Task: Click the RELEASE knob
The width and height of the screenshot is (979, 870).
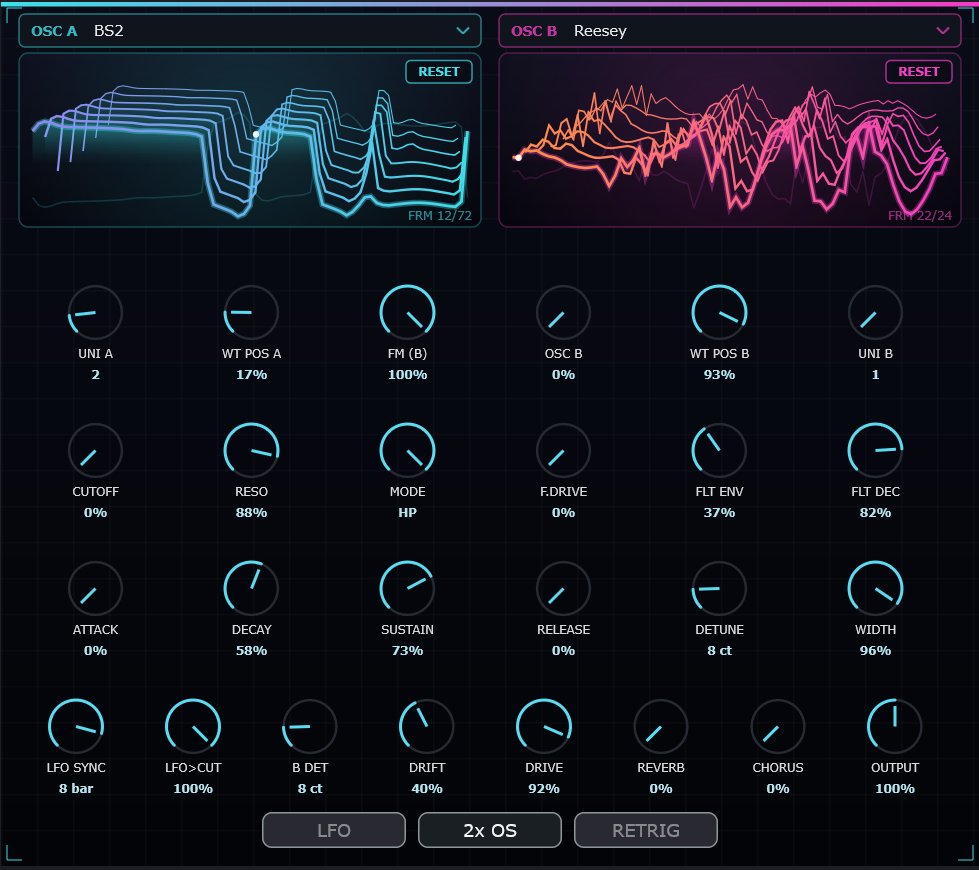Action: point(564,589)
